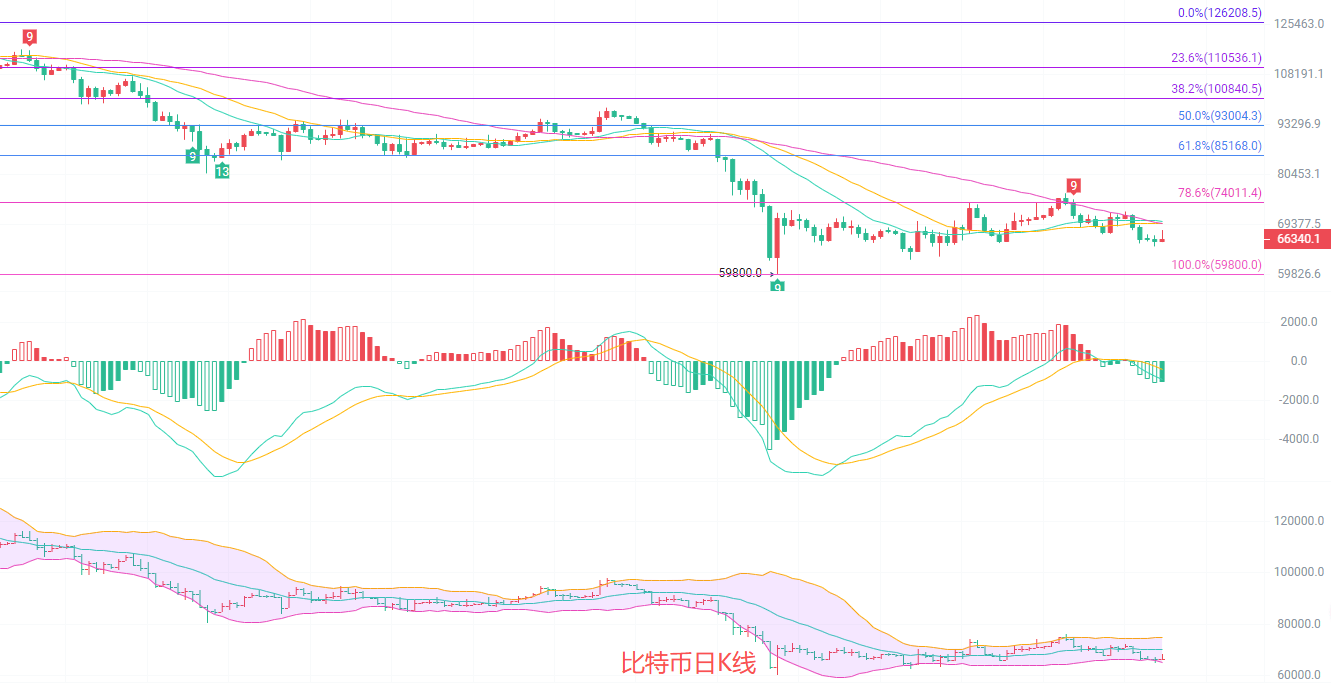1331x687 pixels.
Task: Click the 38.2%(100840.5) retracement label
Action: tap(1216, 88)
